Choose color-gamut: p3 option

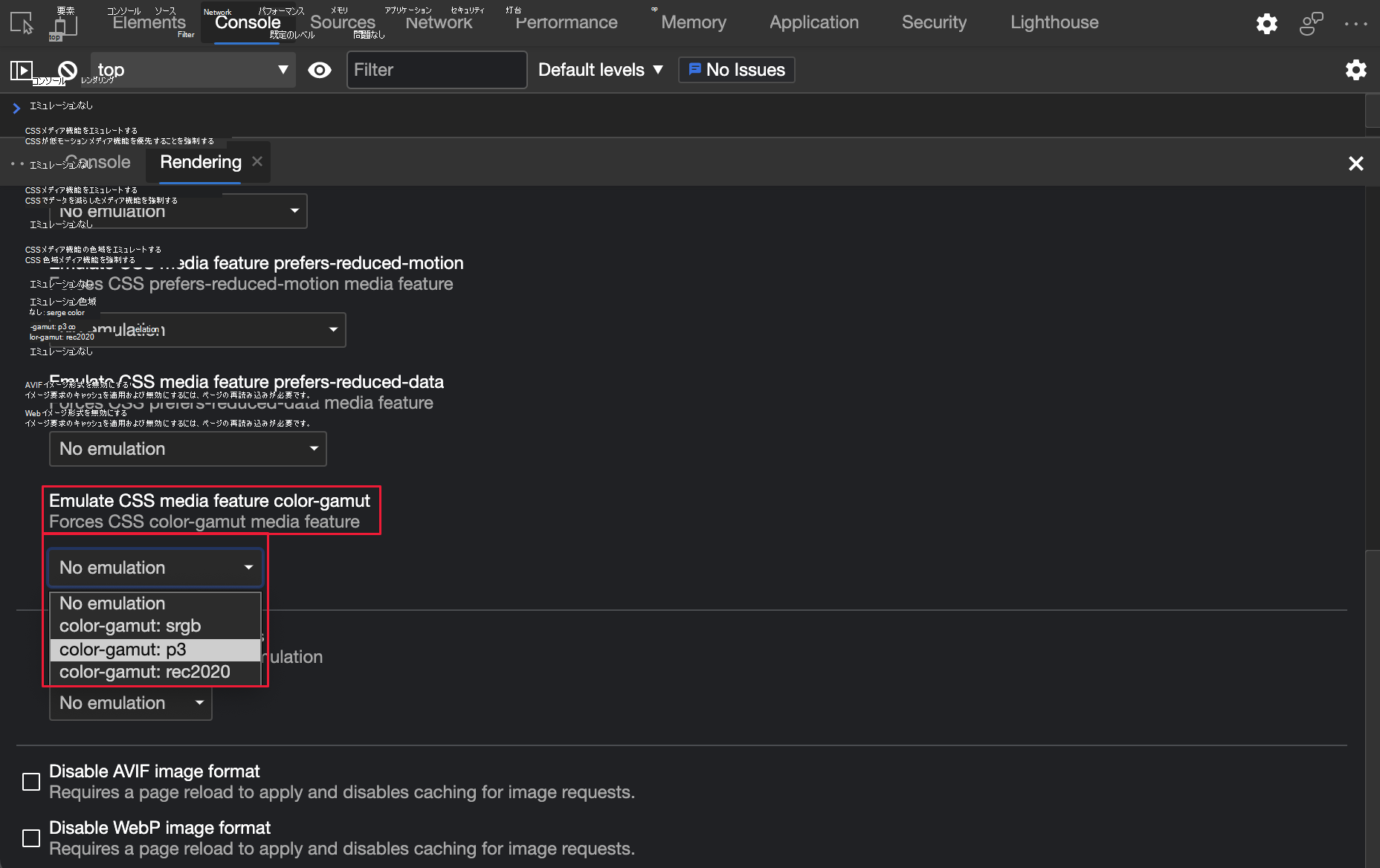click(155, 650)
